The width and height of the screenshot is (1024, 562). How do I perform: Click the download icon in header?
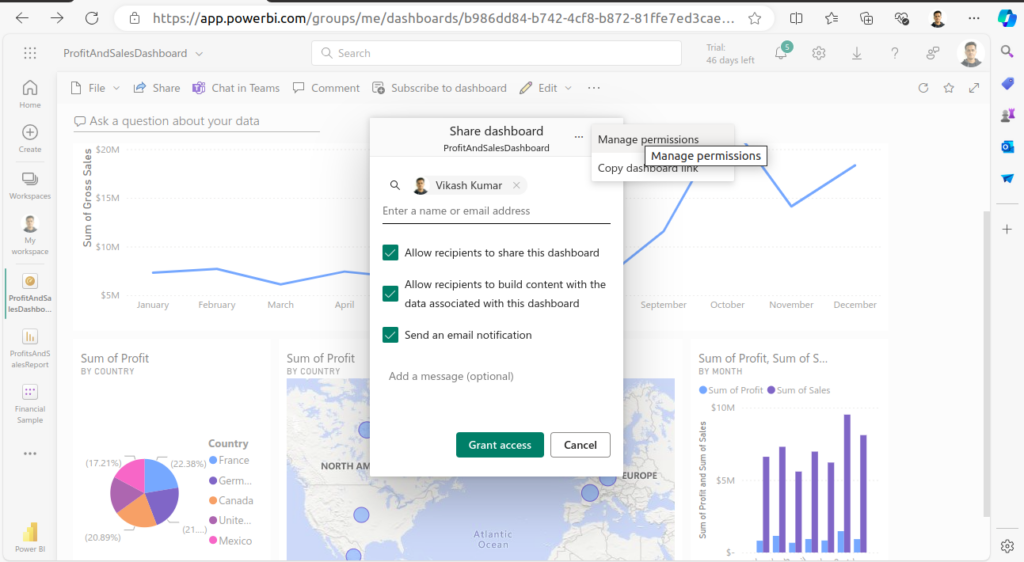[x=857, y=53]
